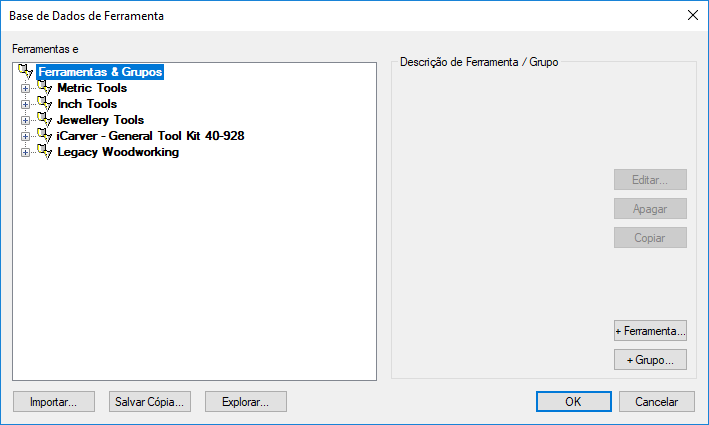709x425 pixels.
Task: Click the Inch Tools group folder icon
Action: [x=44, y=104]
